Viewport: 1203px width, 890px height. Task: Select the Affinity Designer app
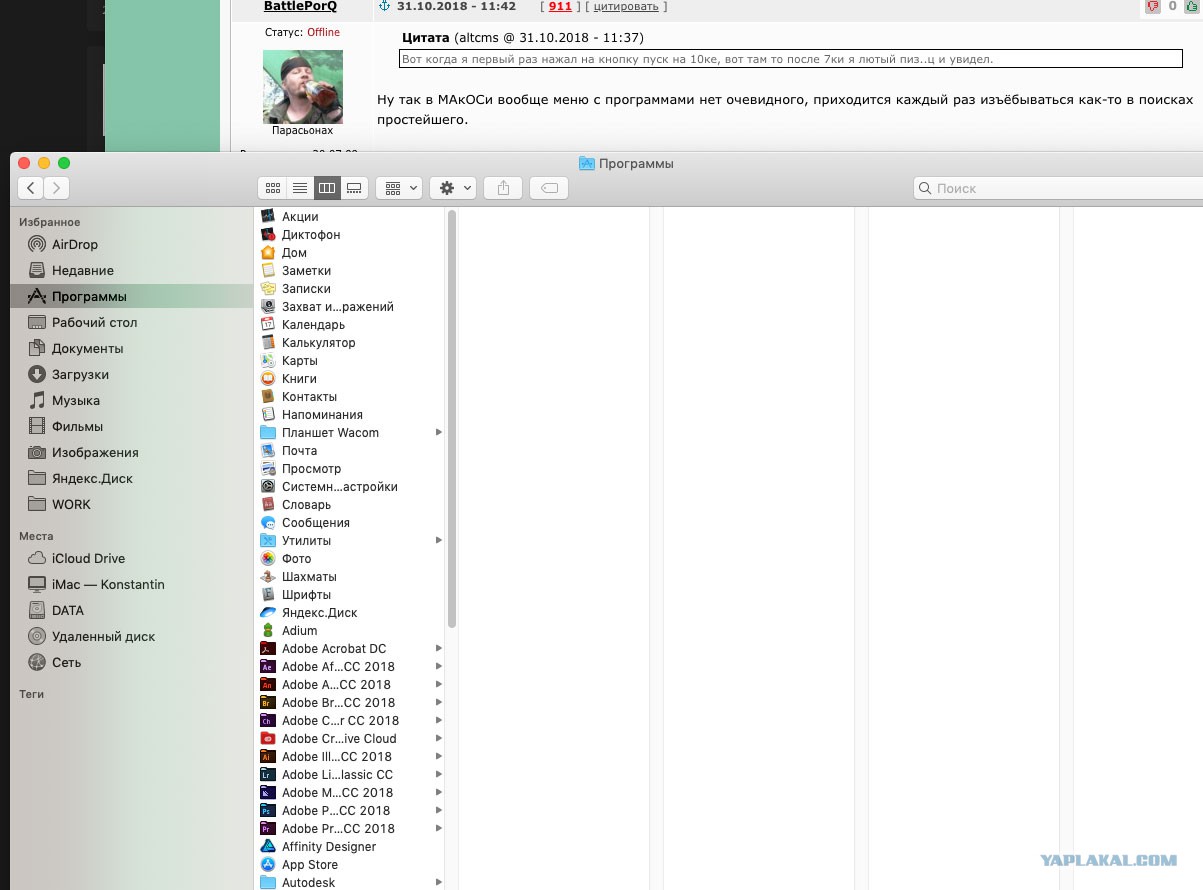pos(350,846)
